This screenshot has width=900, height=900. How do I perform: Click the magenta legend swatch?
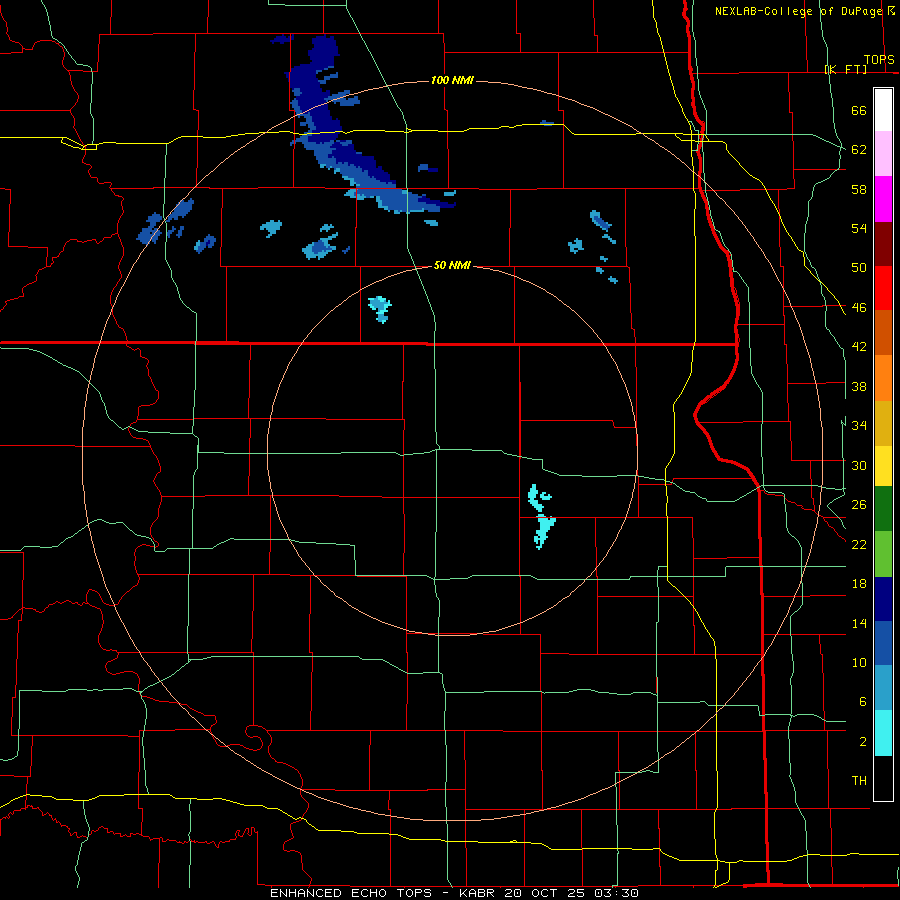[x=883, y=199]
